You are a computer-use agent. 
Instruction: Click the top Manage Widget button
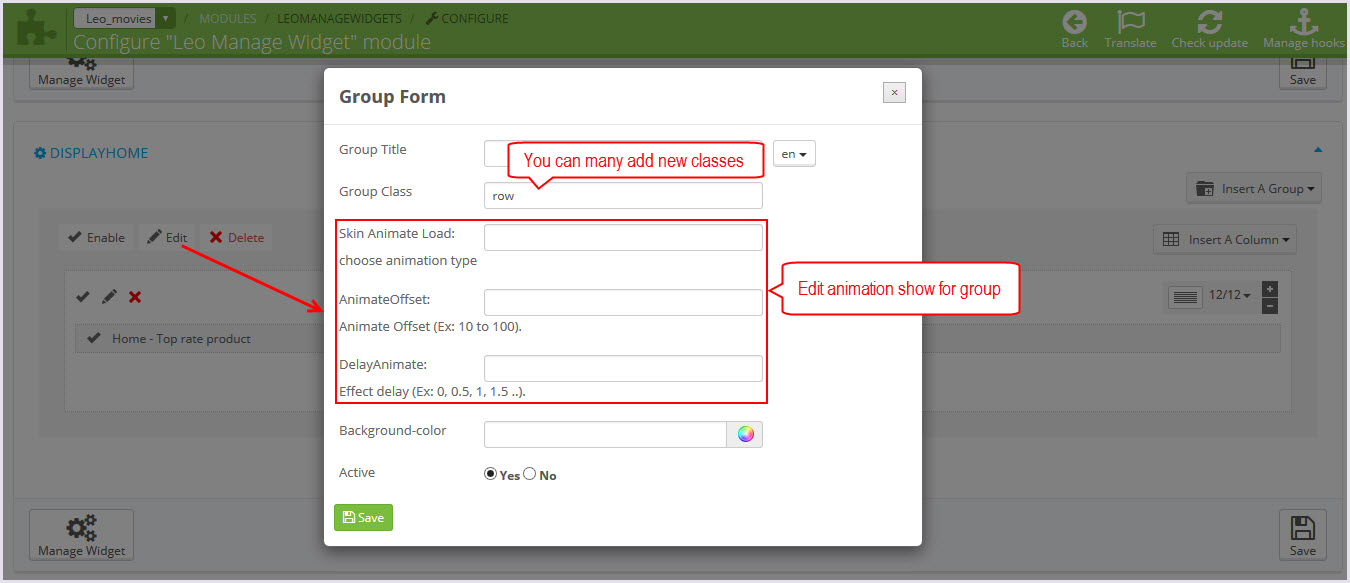(81, 72)
